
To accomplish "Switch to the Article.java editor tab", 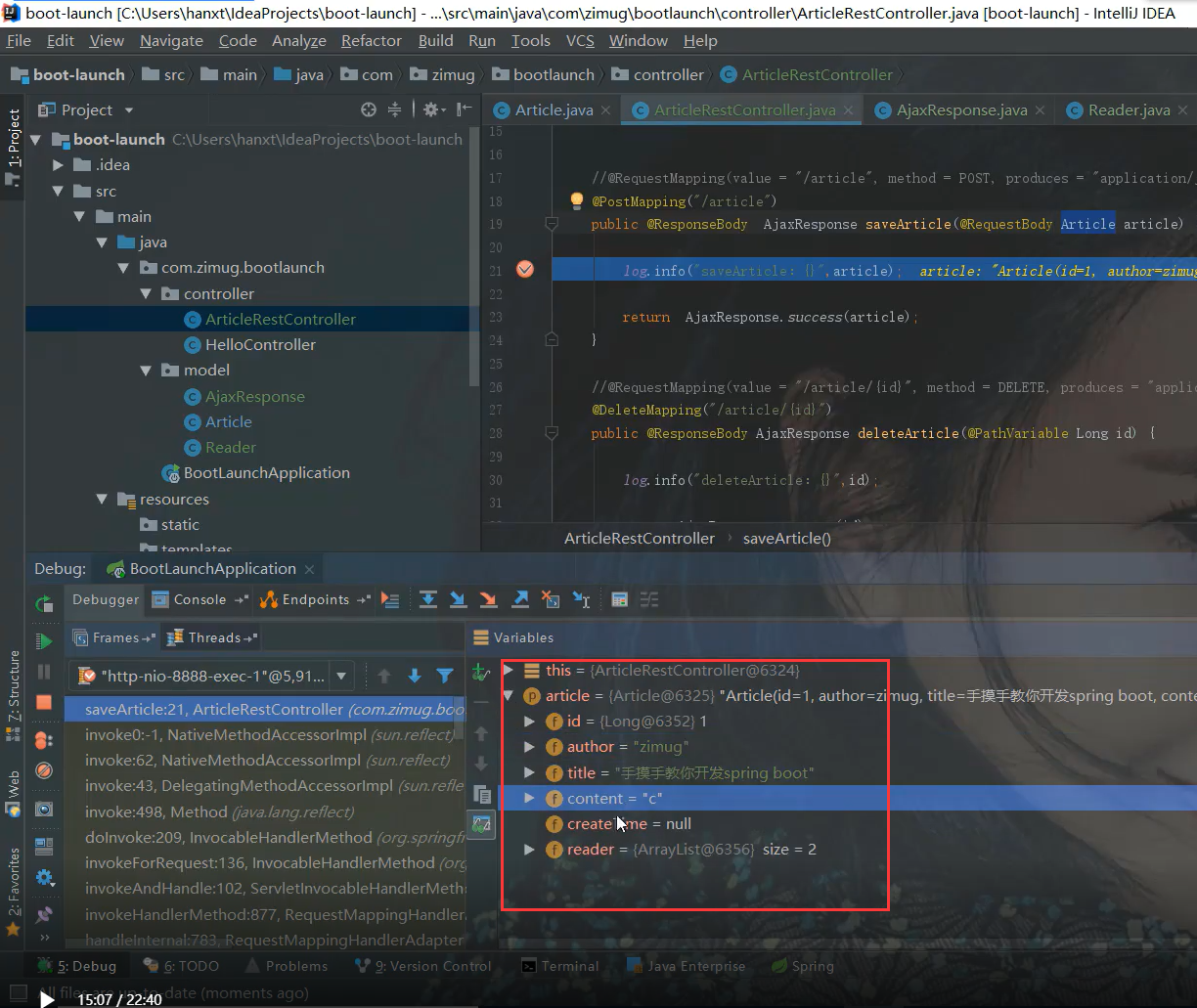I will 554,110.
